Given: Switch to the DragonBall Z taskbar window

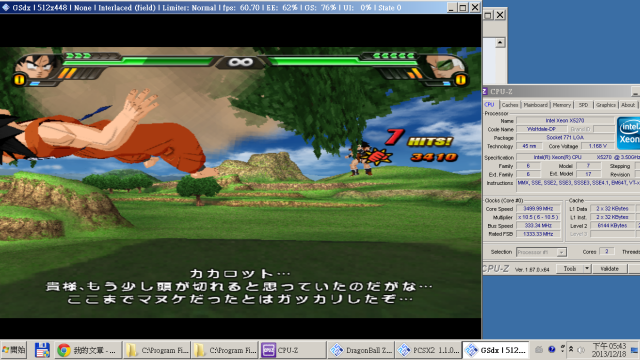Looking at the screenshot, I should click(360, 350).
